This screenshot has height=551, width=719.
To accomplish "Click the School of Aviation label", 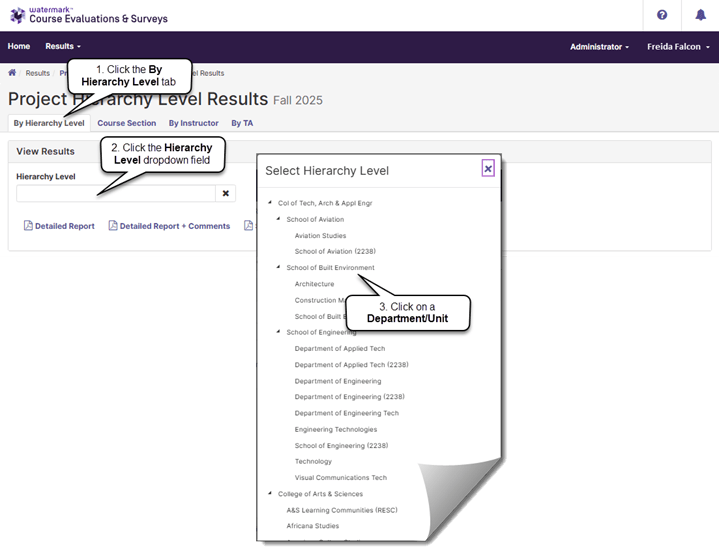I will [315, 219].
